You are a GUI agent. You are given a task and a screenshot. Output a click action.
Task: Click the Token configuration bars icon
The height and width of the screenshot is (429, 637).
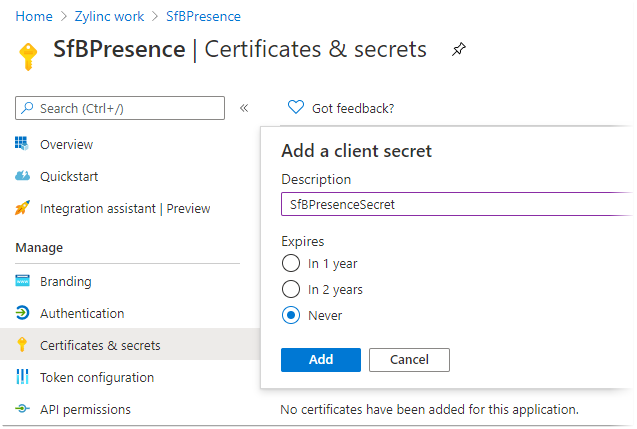[22, 377]
